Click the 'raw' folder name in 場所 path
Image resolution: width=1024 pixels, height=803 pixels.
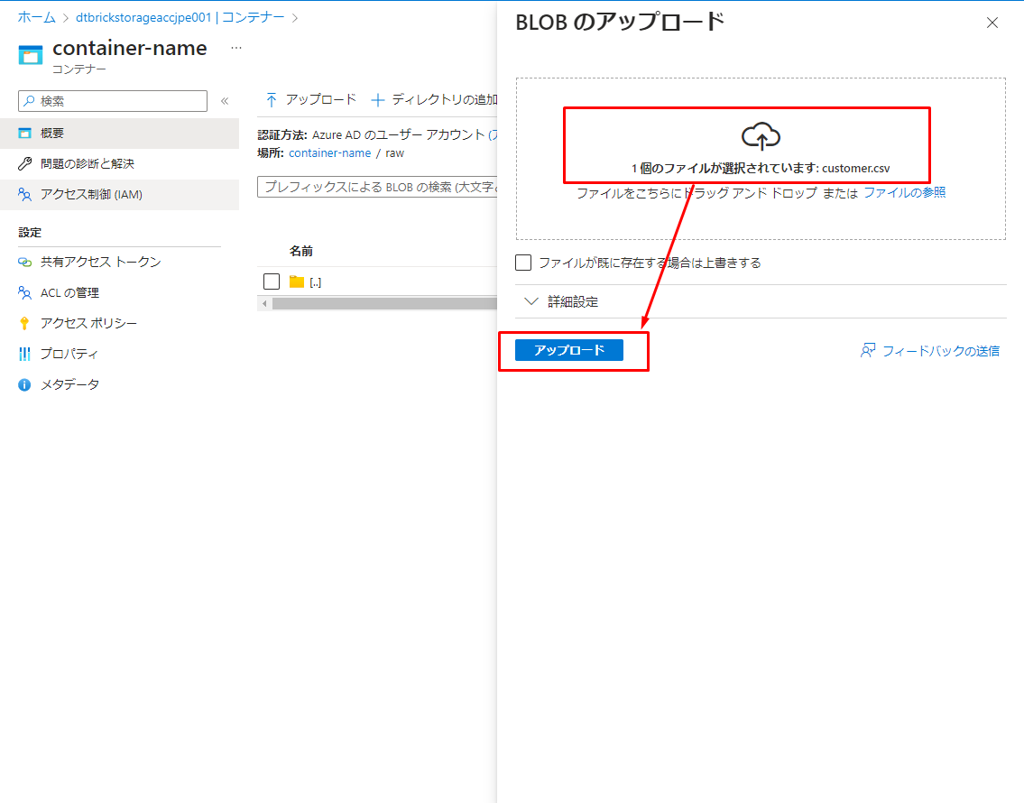coord(394,153)
